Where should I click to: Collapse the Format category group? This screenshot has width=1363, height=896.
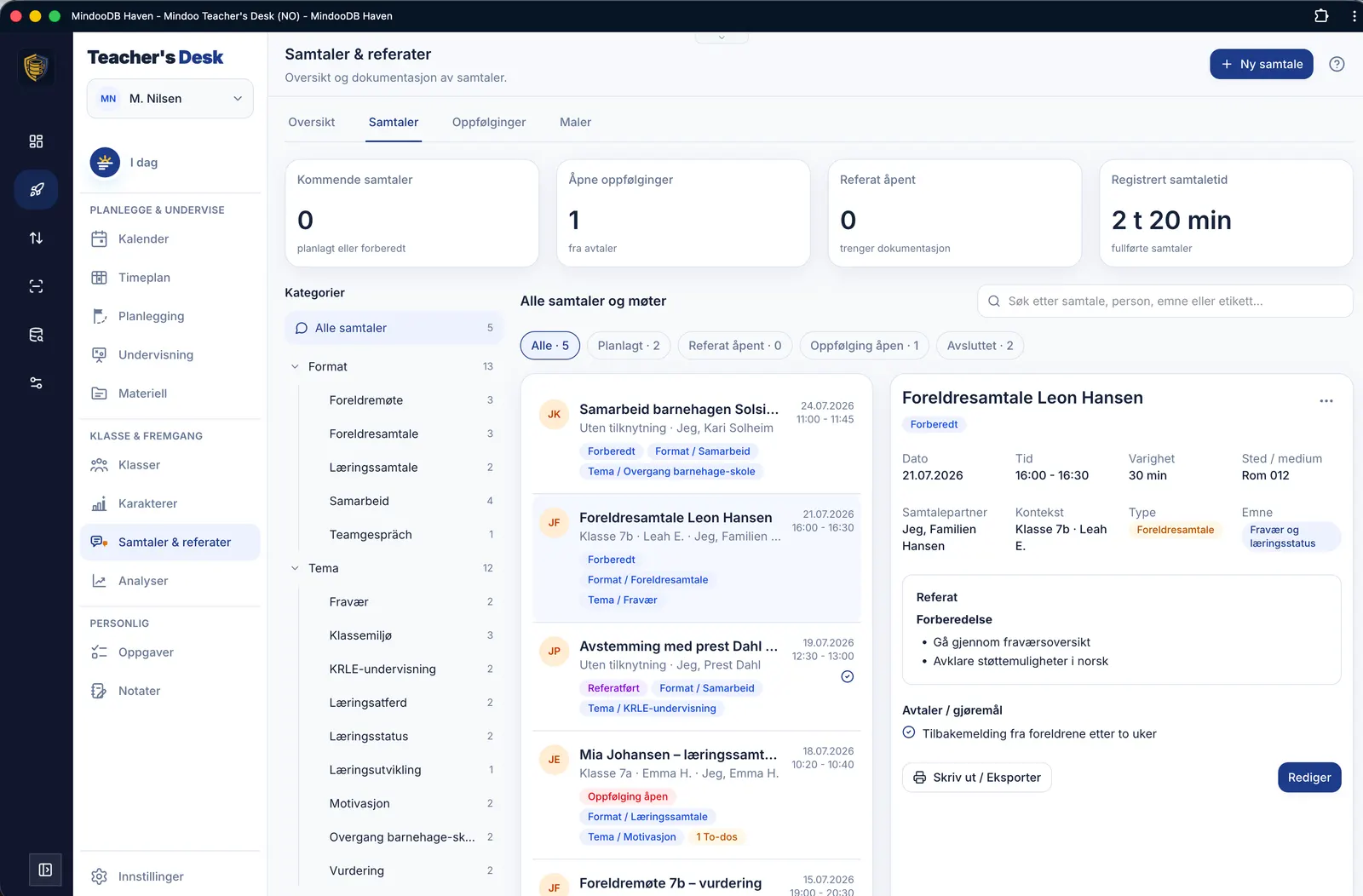pyautogui.click(x=295, y=366)
